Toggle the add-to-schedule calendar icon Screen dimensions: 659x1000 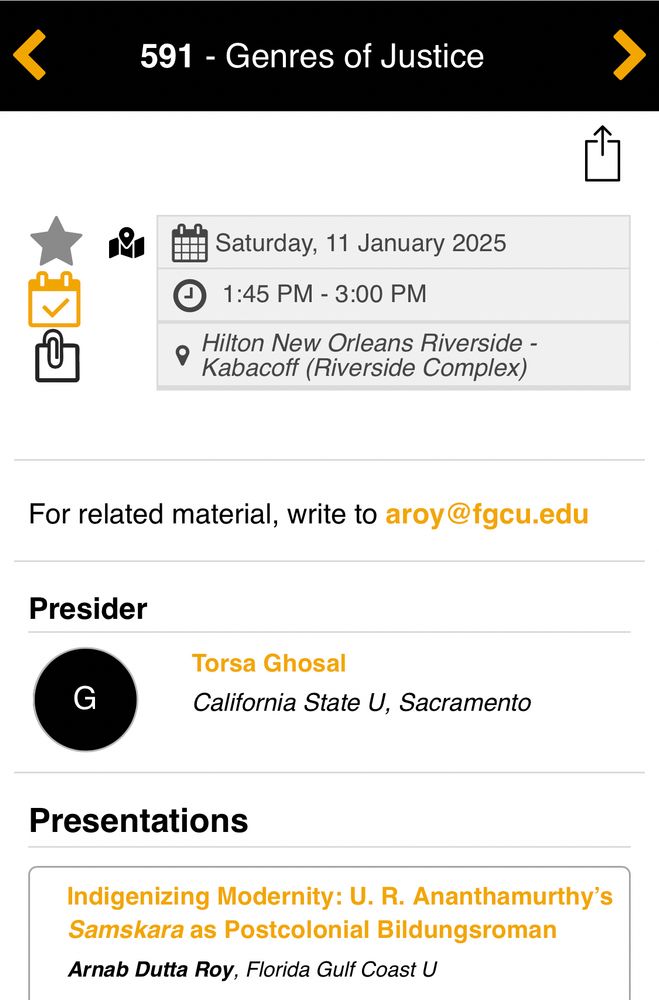click(x=55, y=300)
